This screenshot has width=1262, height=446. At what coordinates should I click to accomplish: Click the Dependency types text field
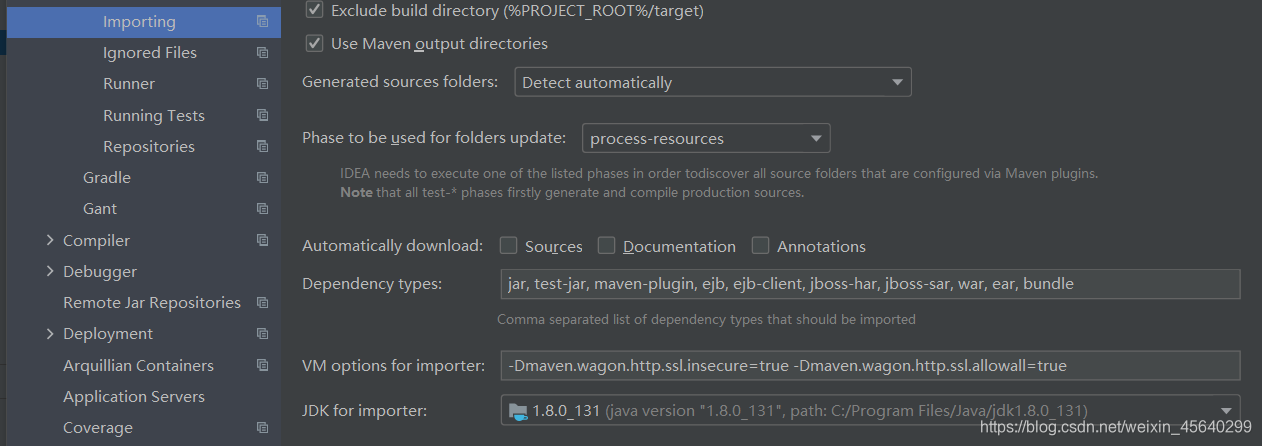870,284
